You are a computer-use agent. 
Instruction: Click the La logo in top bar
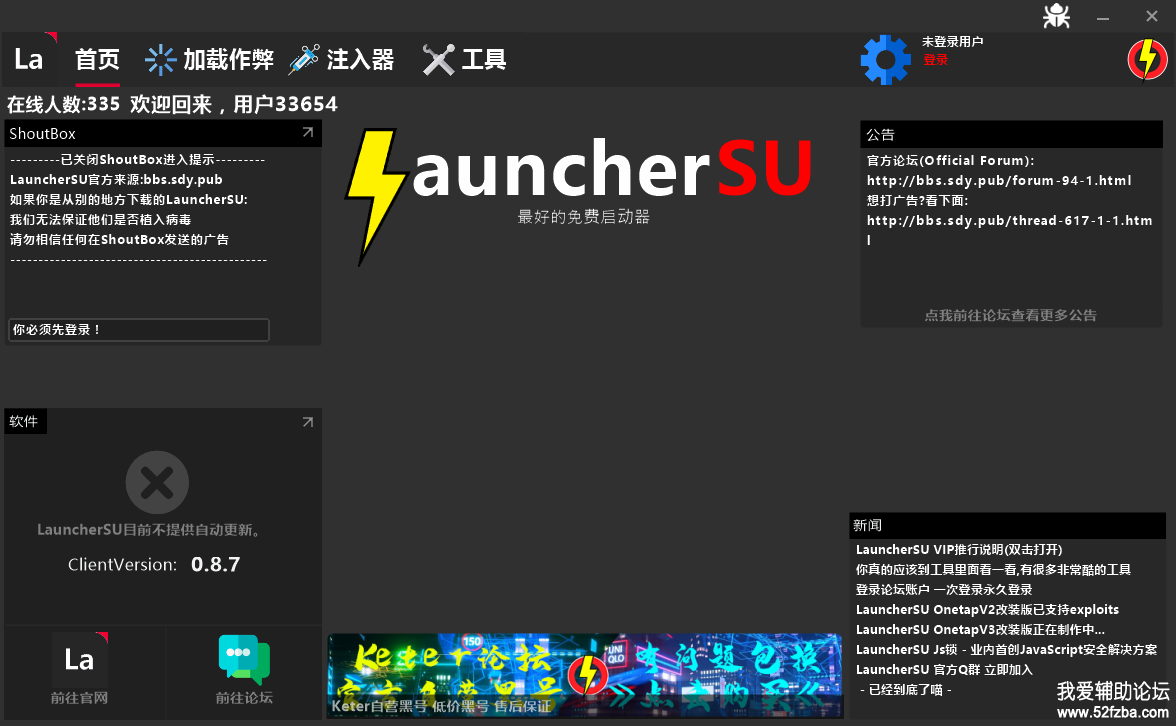pyautogui.click(x=30, y=59)
